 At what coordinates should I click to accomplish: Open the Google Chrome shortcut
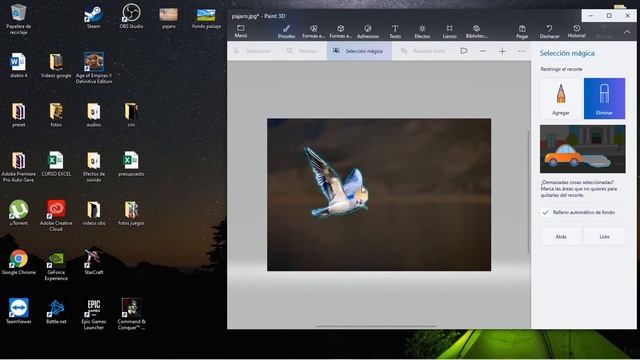coord(18,262)
